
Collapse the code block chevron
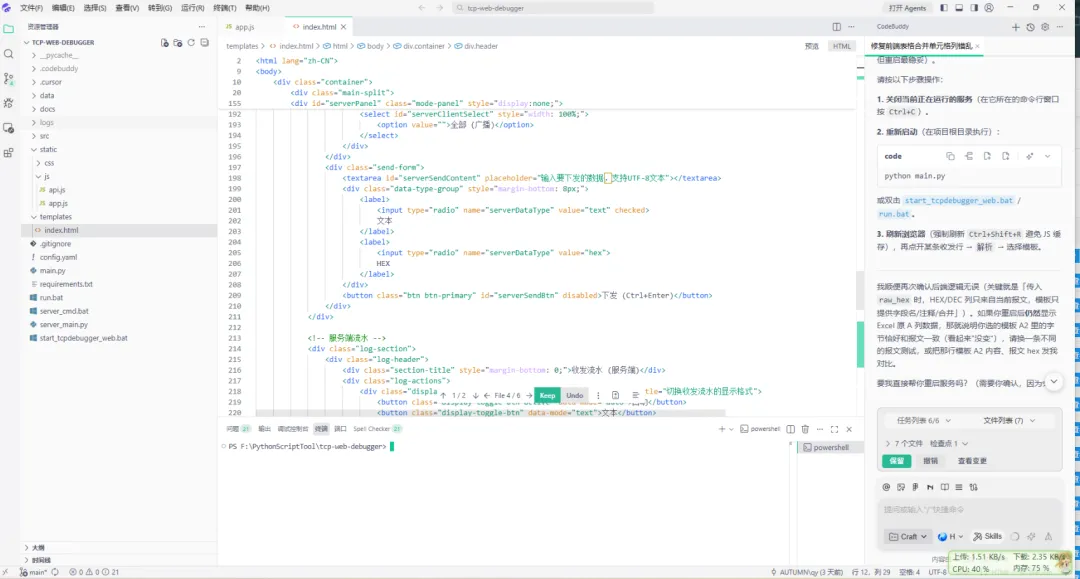(1048, 156)
